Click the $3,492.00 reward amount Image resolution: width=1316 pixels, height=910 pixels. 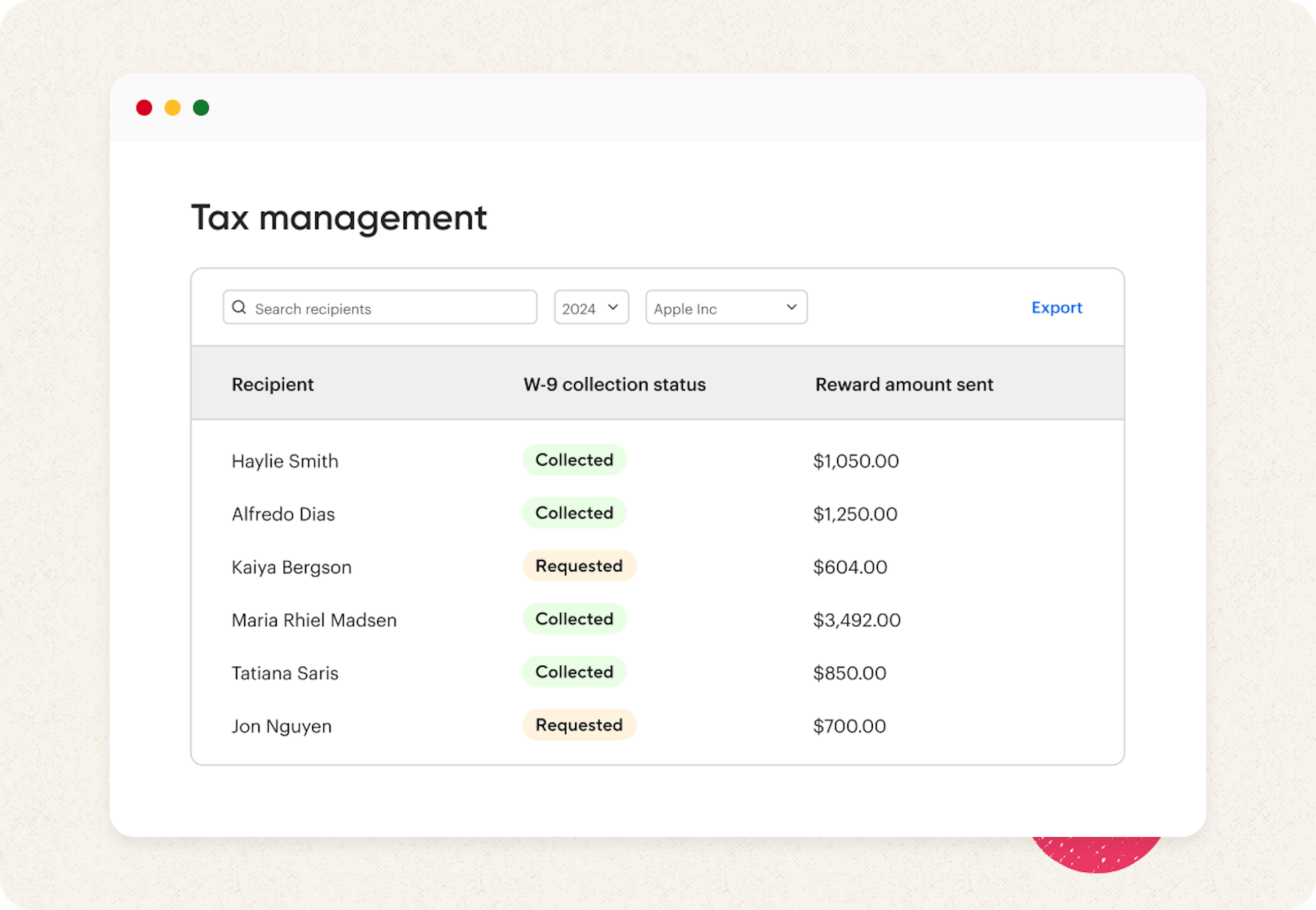point(857,621)
